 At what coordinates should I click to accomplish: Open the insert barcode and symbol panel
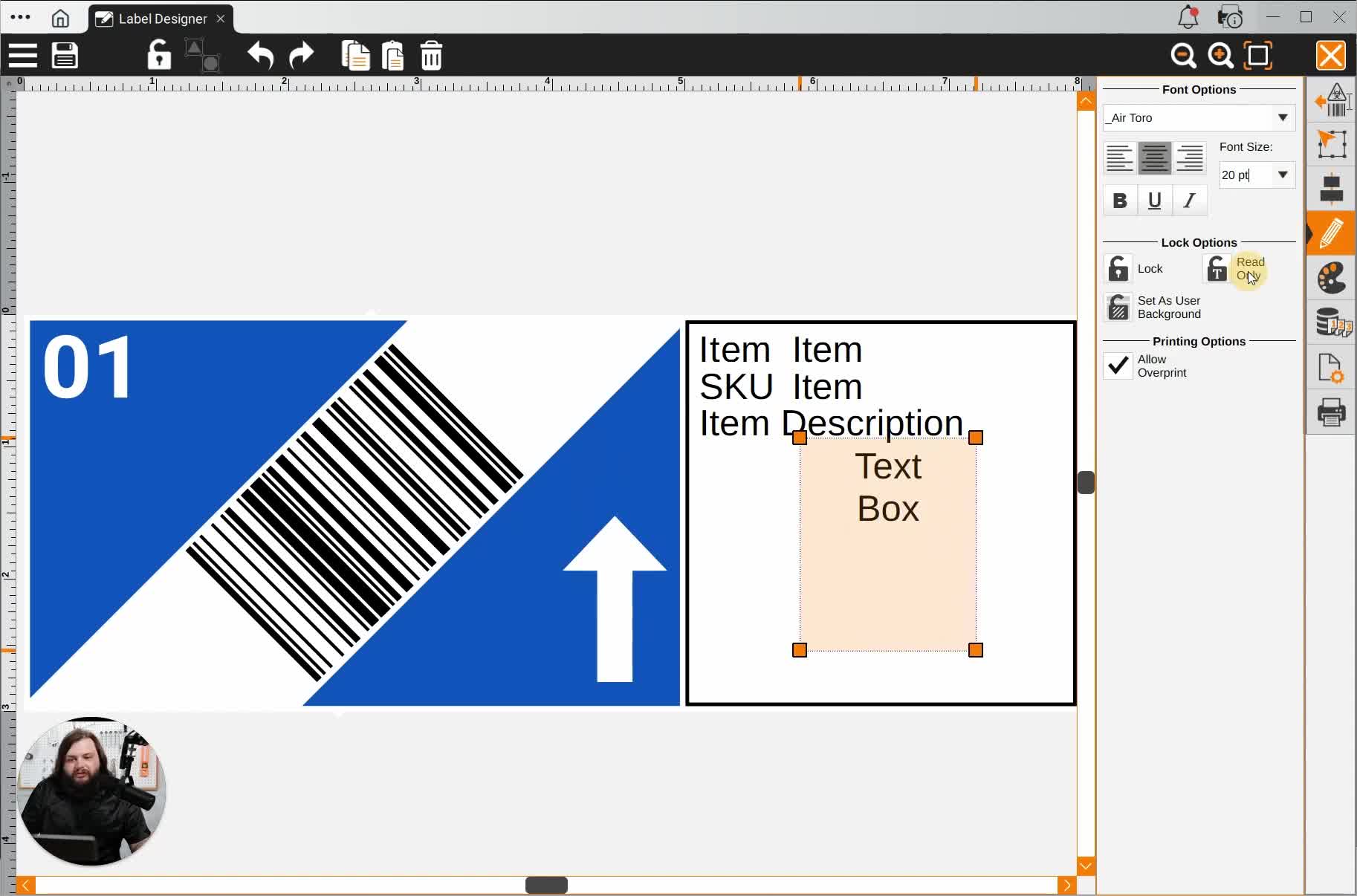point(1332,101)
